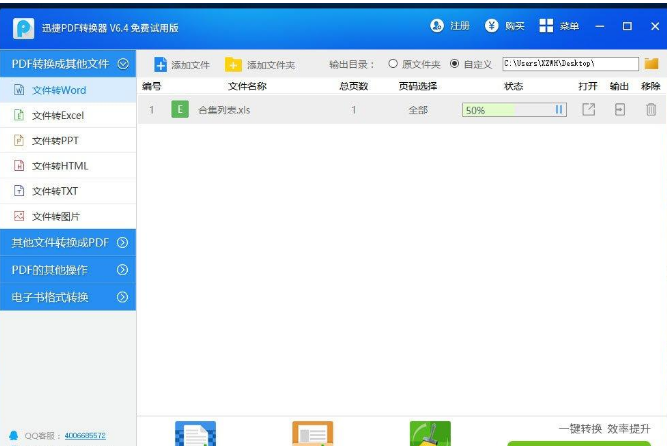Expand the PDF的其他操作 section

coord(123,270)
